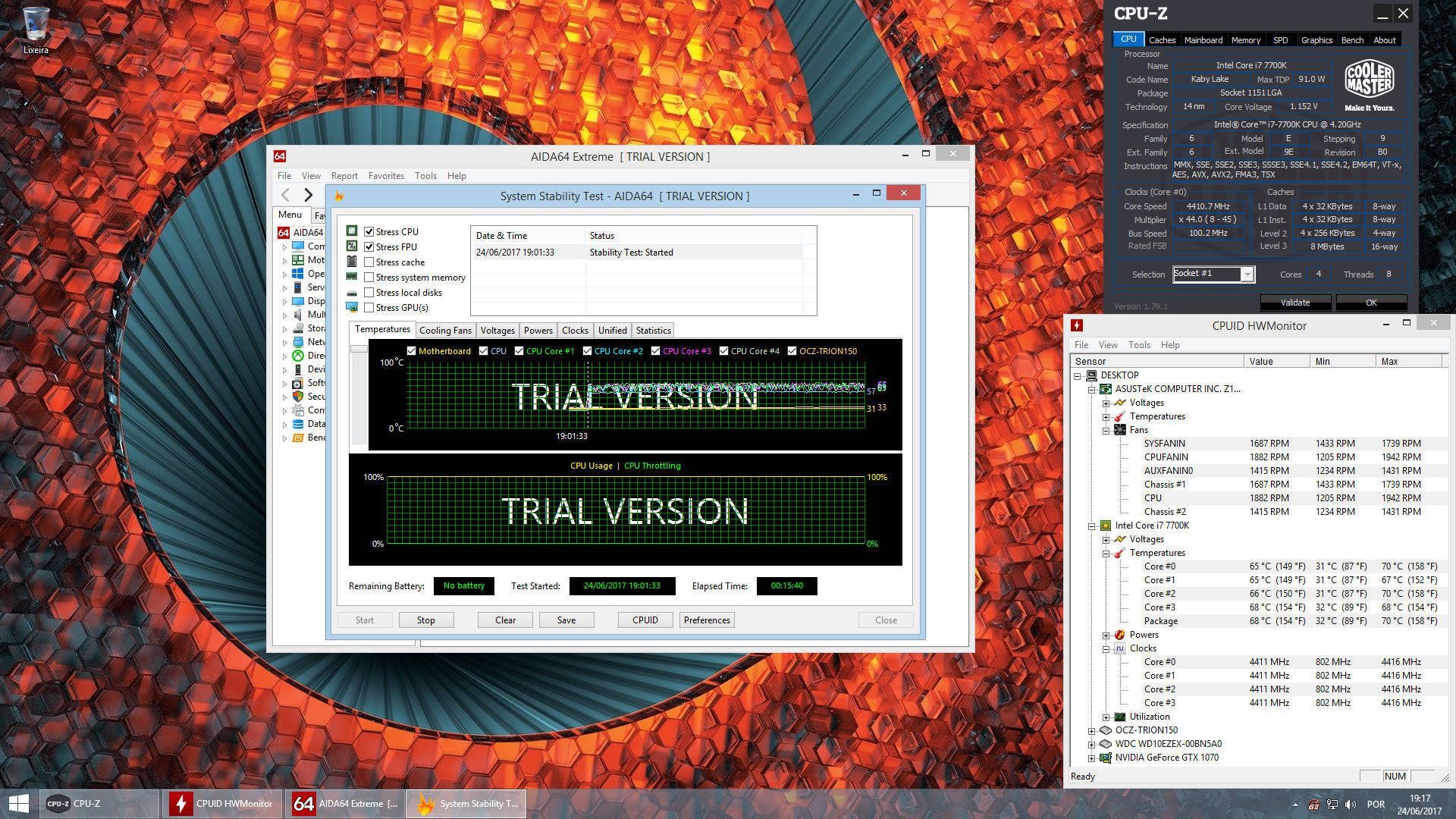Screen dimensions: 1456x819
Task: Open the Statistics tab in Stability Test
Action: 653,331
